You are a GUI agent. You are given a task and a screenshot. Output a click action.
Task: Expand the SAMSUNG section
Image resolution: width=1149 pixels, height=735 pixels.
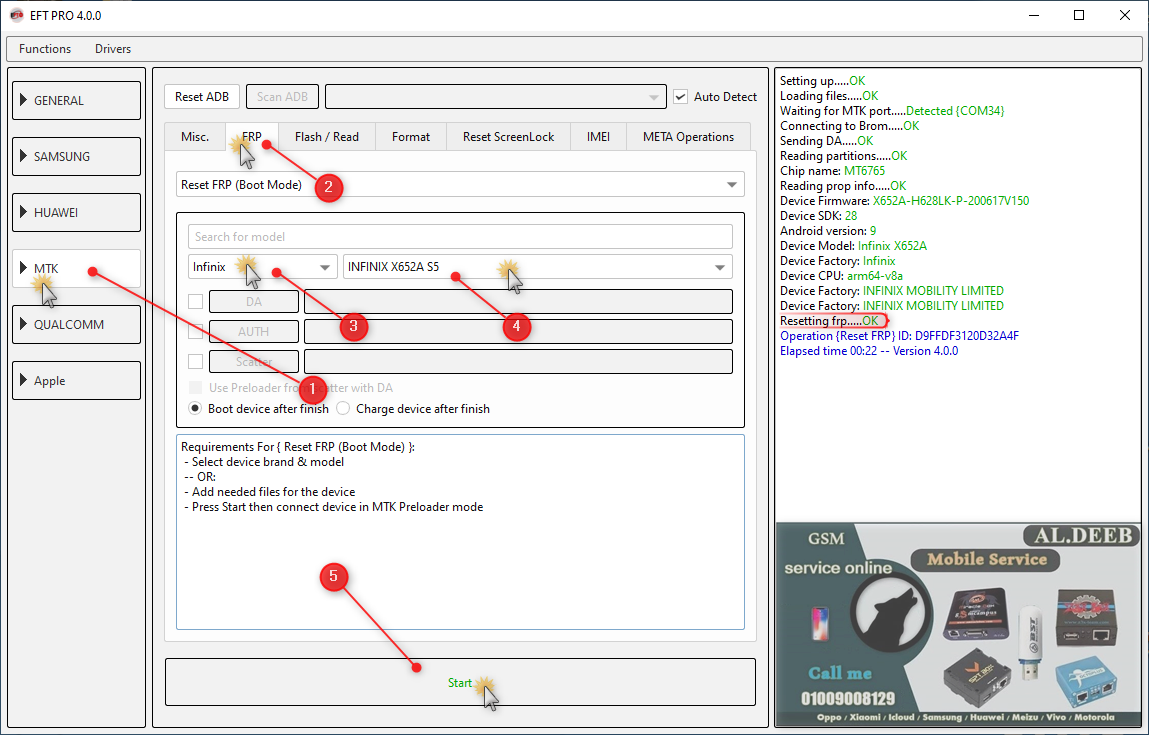(x=76, y=156)
